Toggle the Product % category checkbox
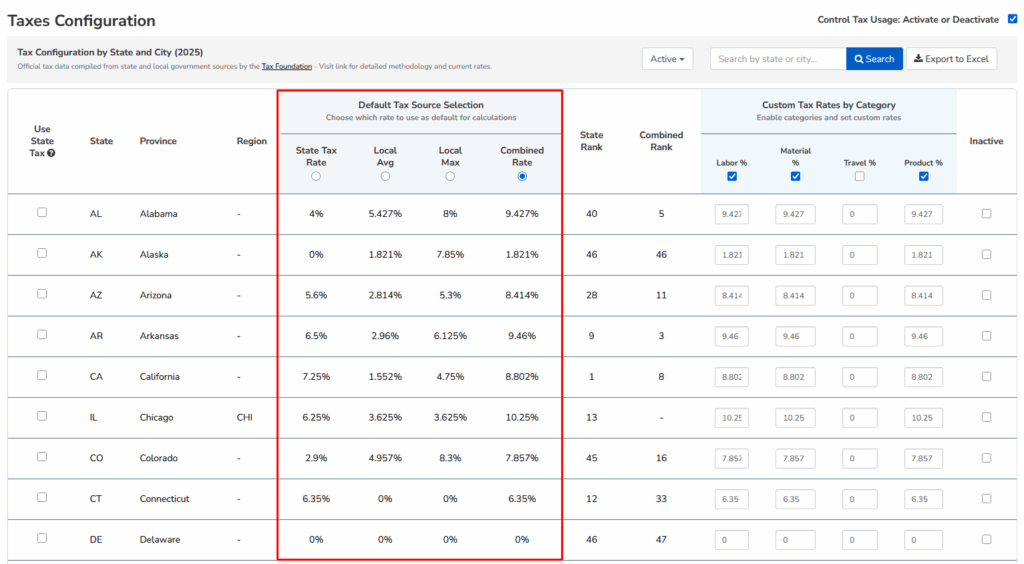The height and width of the screenshot is (564, 1024). [923, 176]
